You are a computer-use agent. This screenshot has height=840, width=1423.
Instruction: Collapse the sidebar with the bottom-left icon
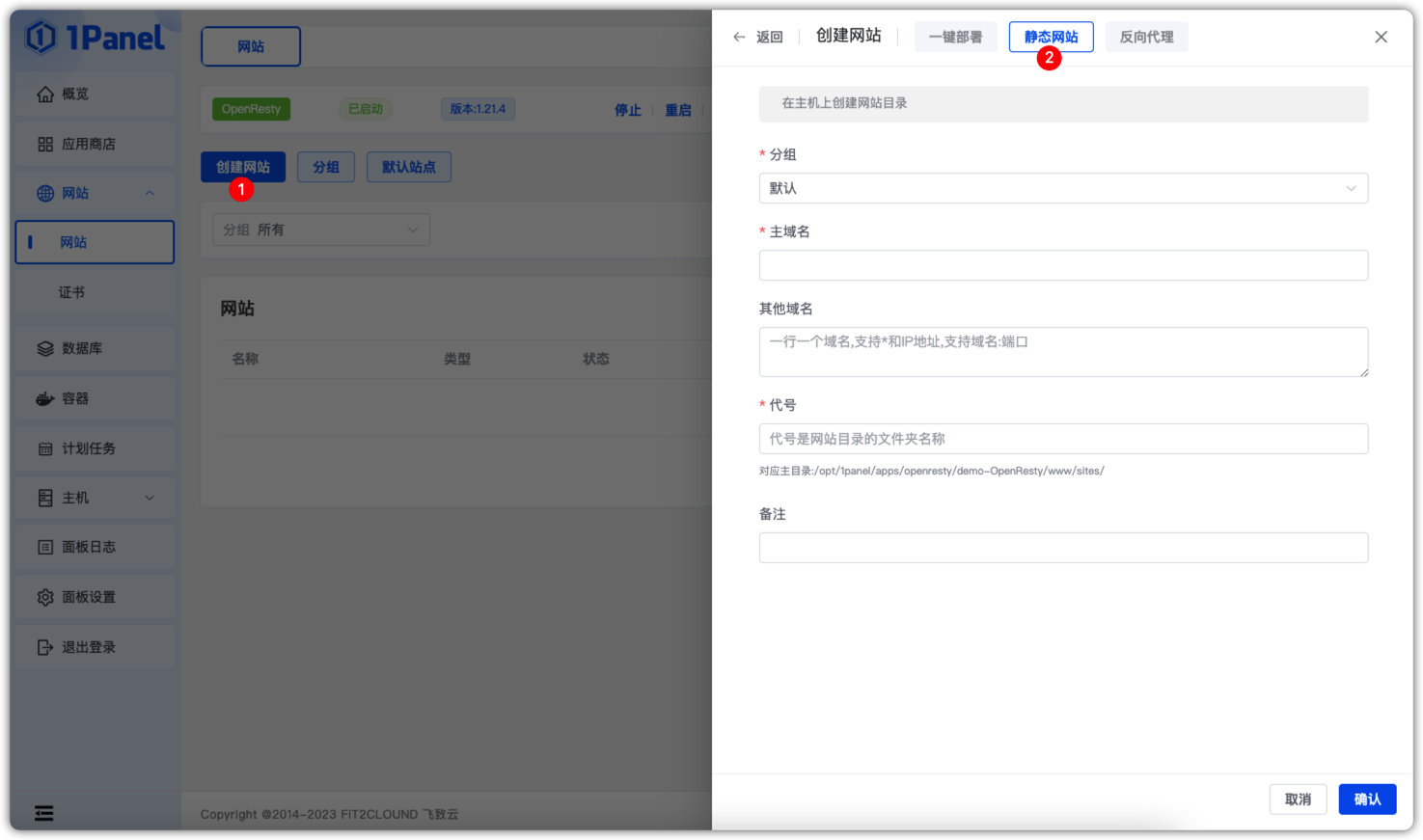43,813
